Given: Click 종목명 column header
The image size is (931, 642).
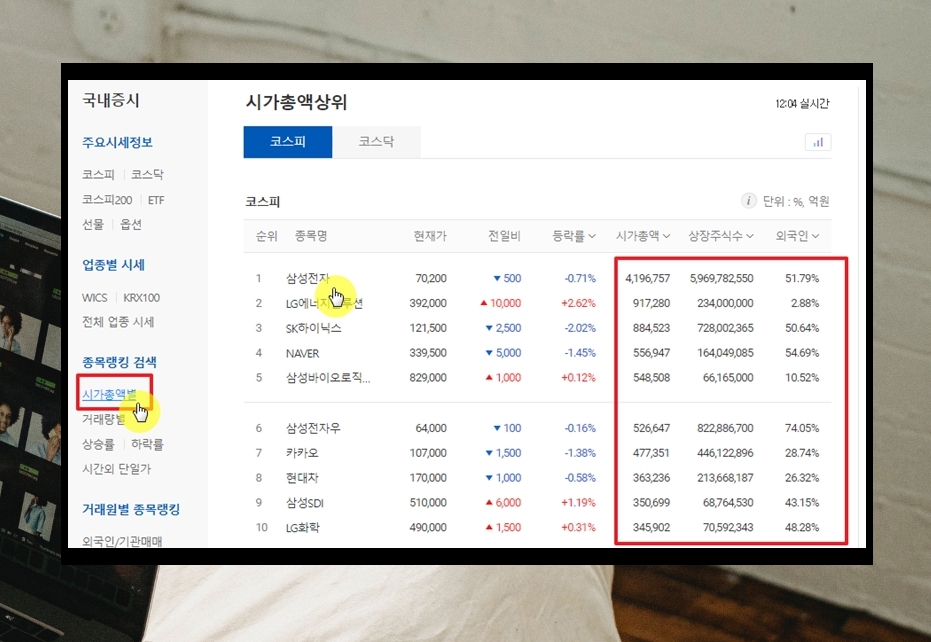Looking at the screenshot, I should (311, 236).
